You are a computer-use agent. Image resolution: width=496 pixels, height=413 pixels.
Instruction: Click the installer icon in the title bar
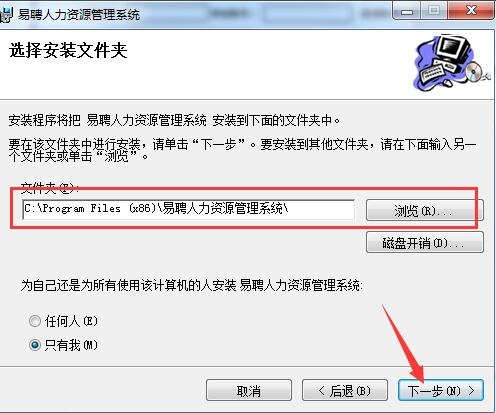click(x=6, y=15)
